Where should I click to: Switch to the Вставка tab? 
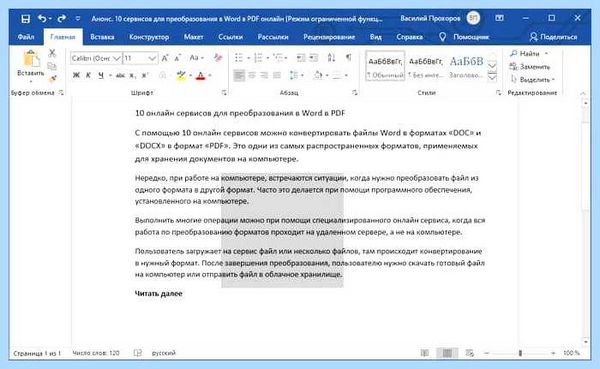tap(102, 37)
